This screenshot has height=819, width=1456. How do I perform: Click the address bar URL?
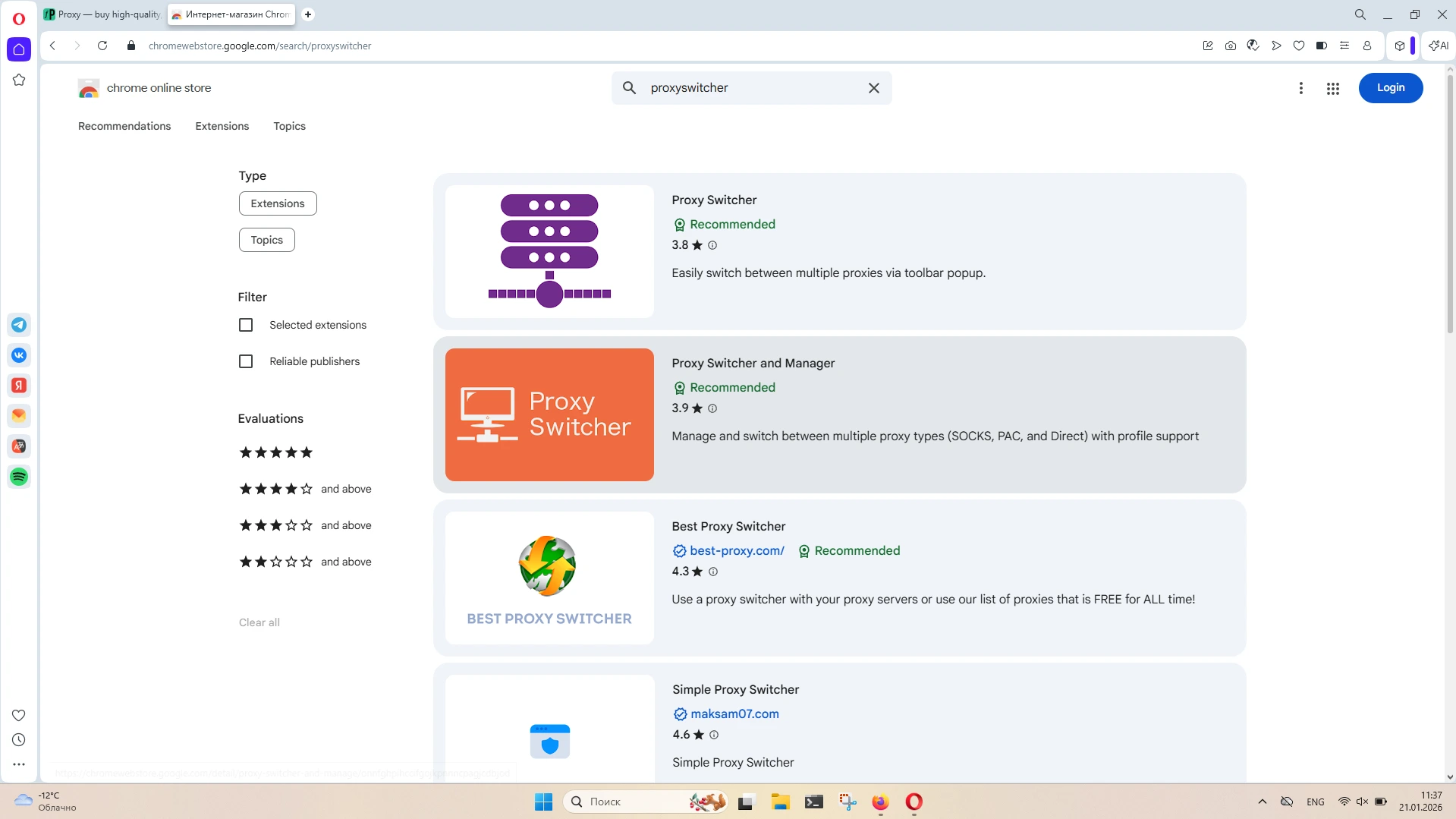click(260, 46)
